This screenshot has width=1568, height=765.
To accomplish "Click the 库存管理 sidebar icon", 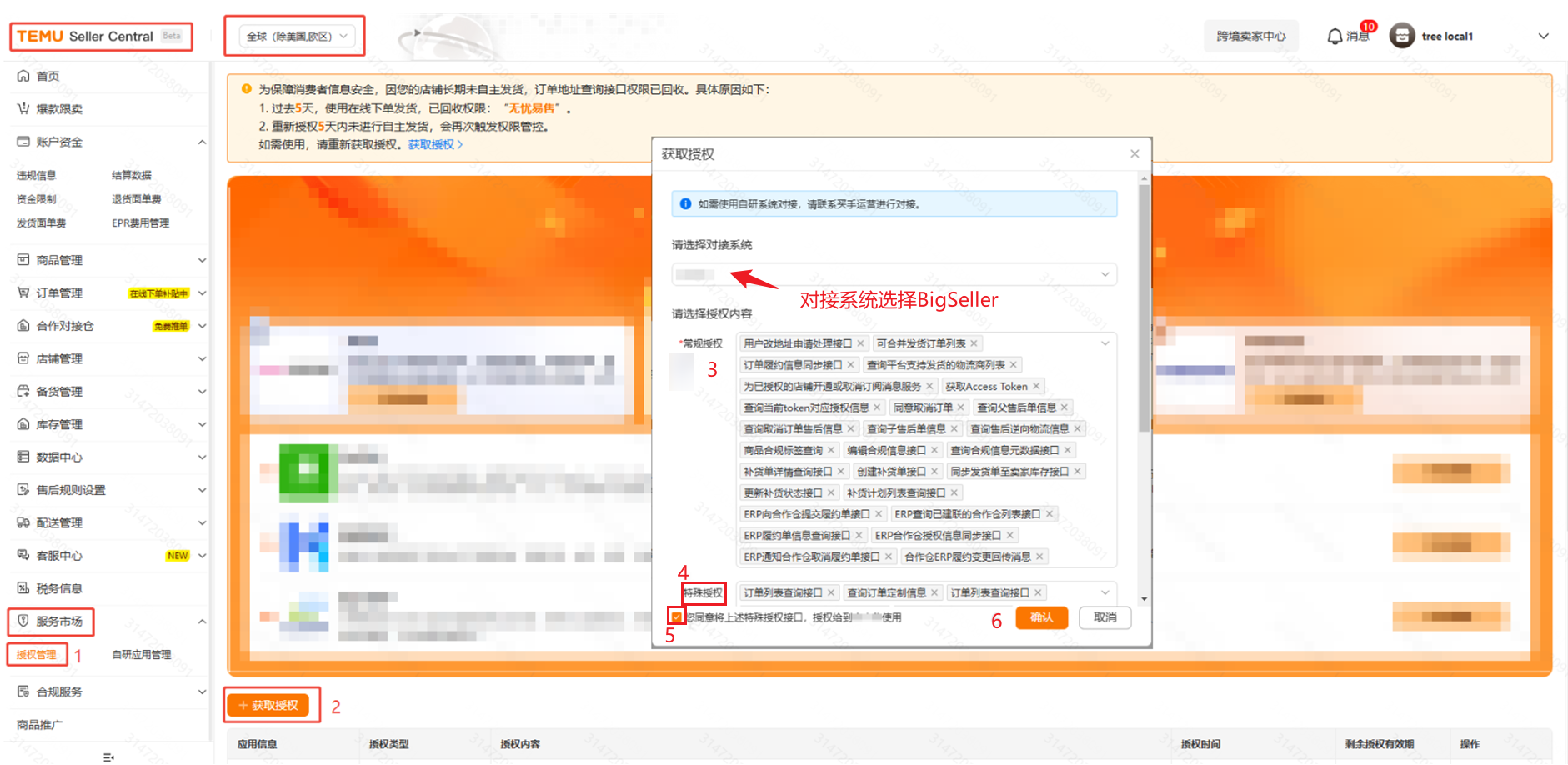I will click(23, 424).
